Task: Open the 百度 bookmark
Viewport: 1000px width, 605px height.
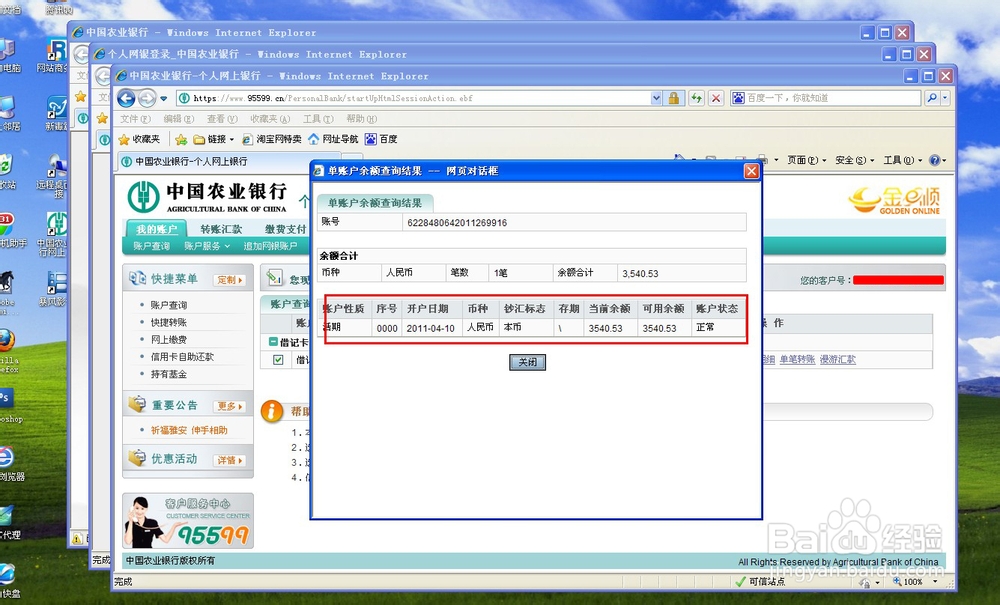Action: pyautogui.click(x=381, y=139)
